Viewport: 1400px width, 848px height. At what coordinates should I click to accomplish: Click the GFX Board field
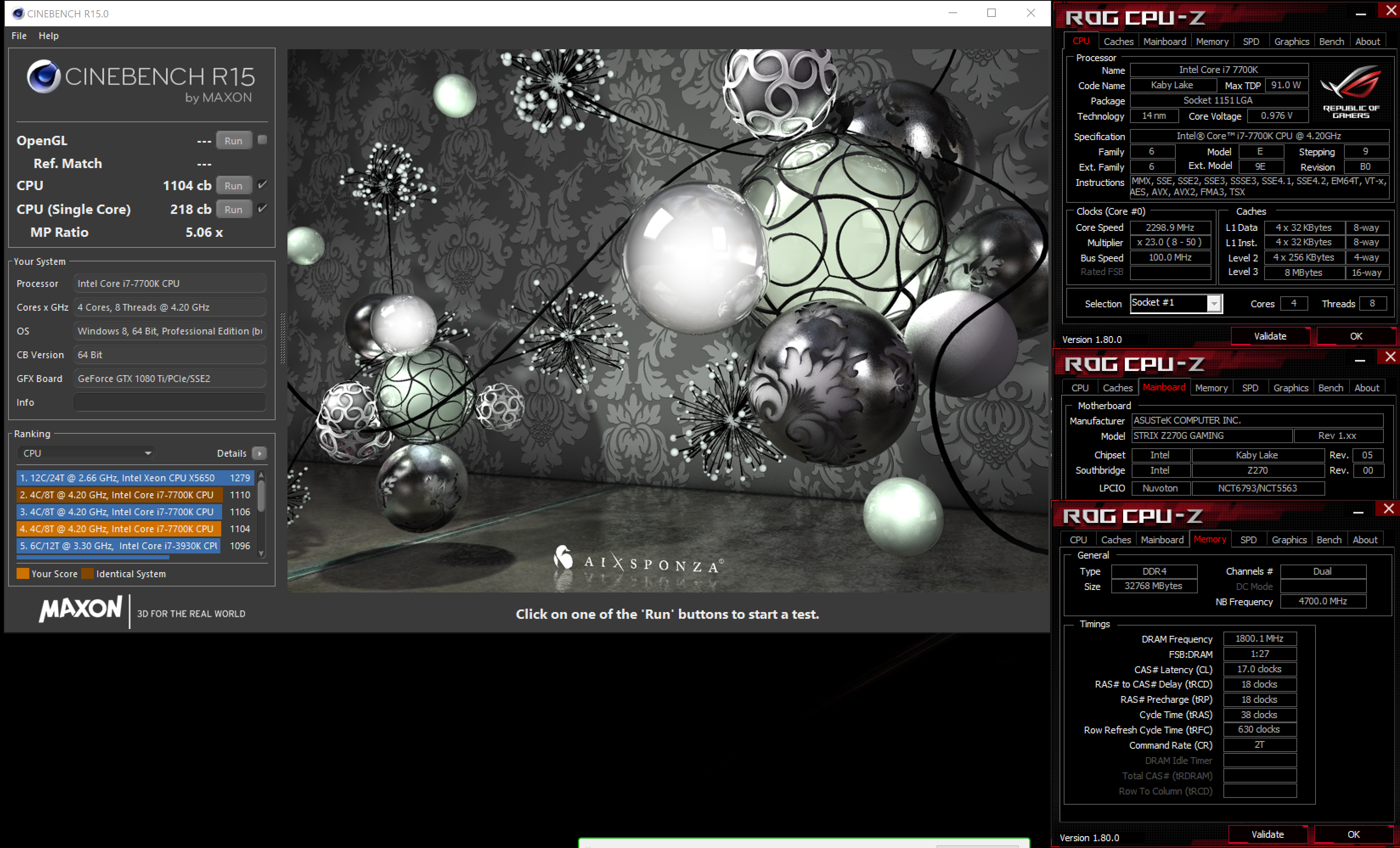169,378
